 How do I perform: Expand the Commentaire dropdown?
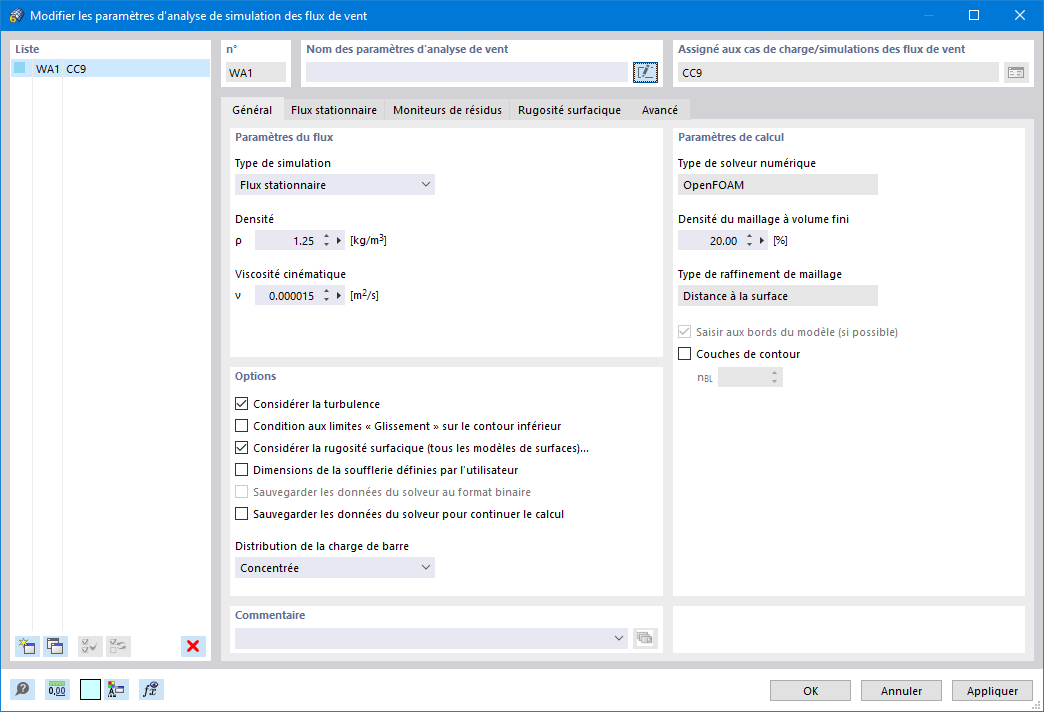pos(619,638)
